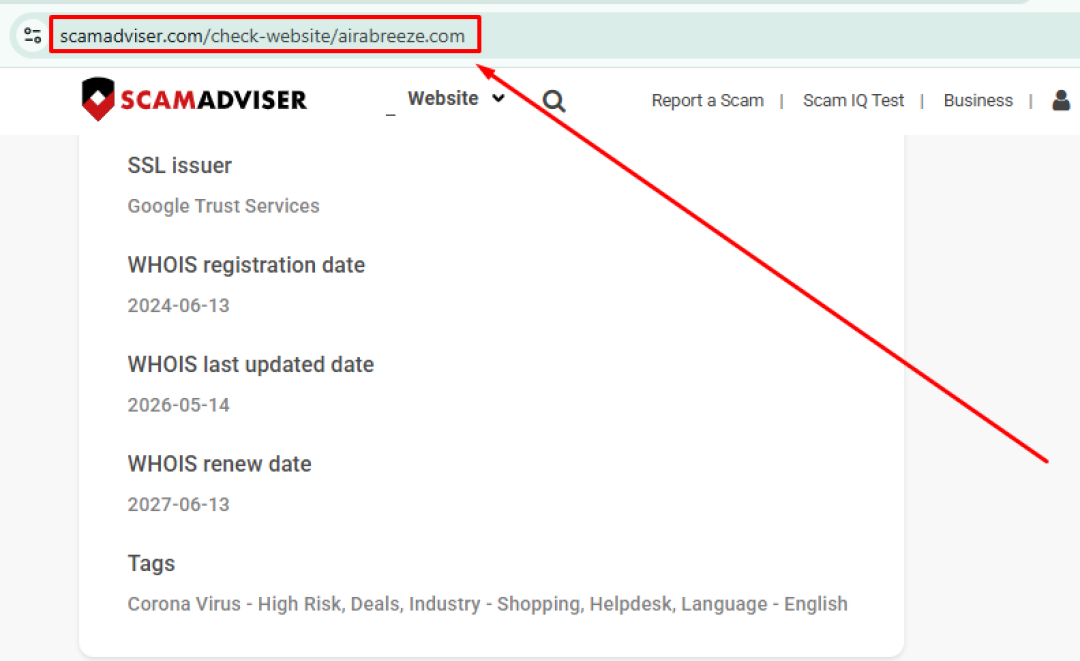Click the magnifier search icon
Viewport: 1080px width, 661px height.
[x=554, y=101]
